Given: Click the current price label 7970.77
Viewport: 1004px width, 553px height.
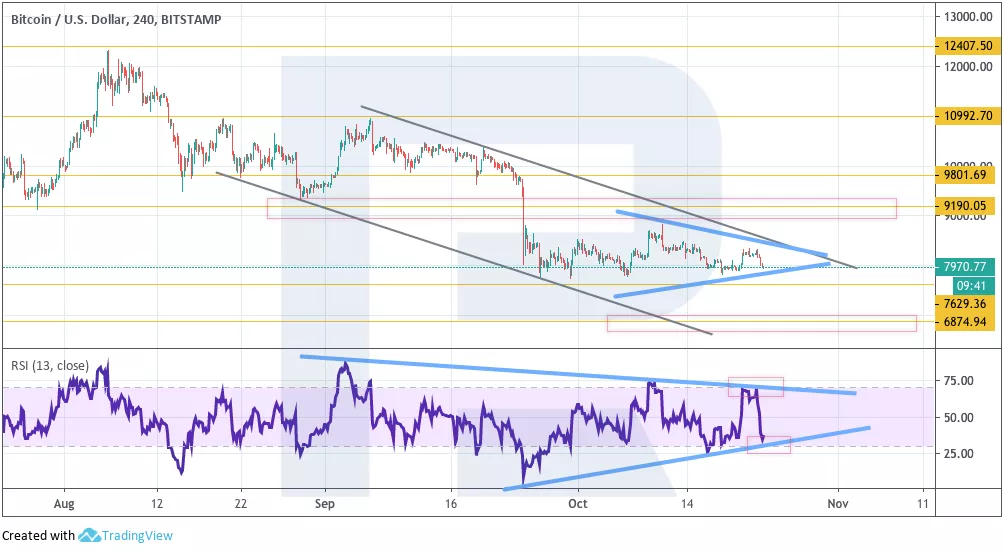Looking at the screenshot, I should tap(966, 267).
